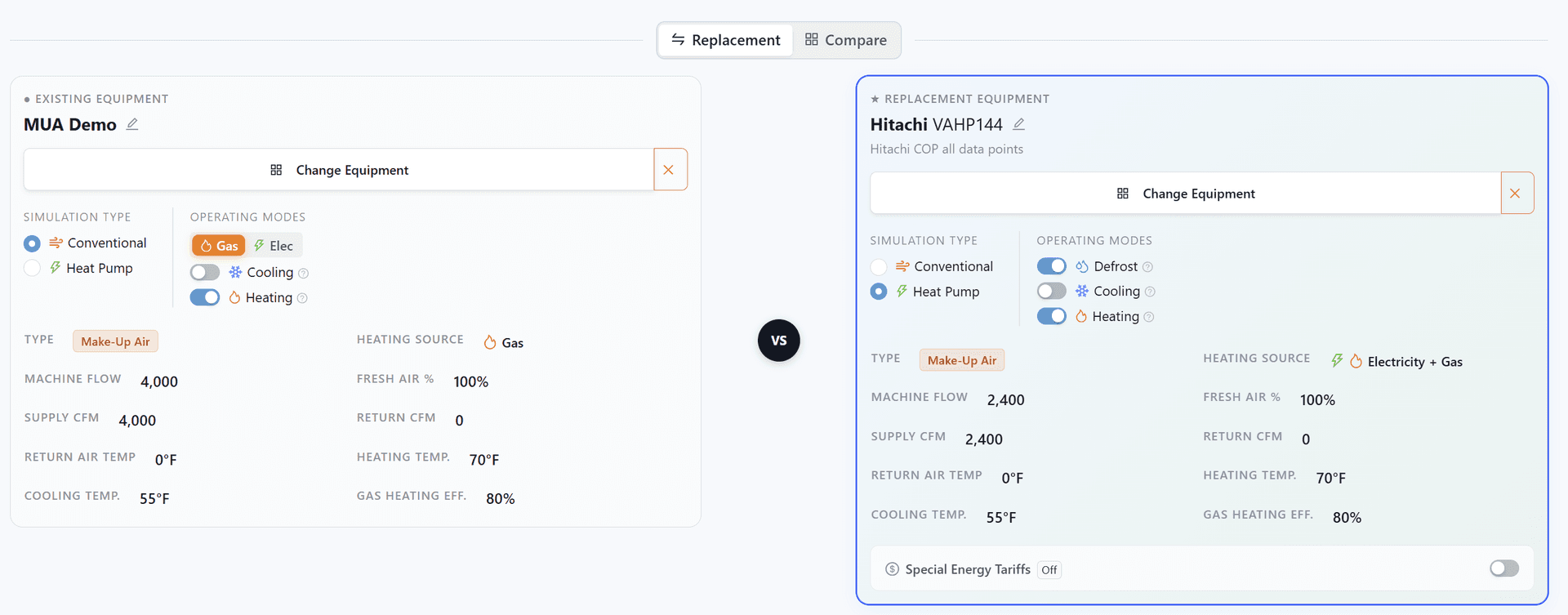Image resolution: width=1568 pixels, height=615 pixels.
Task: Click Change Equipment for existing equipment
Action: [339, 170]
